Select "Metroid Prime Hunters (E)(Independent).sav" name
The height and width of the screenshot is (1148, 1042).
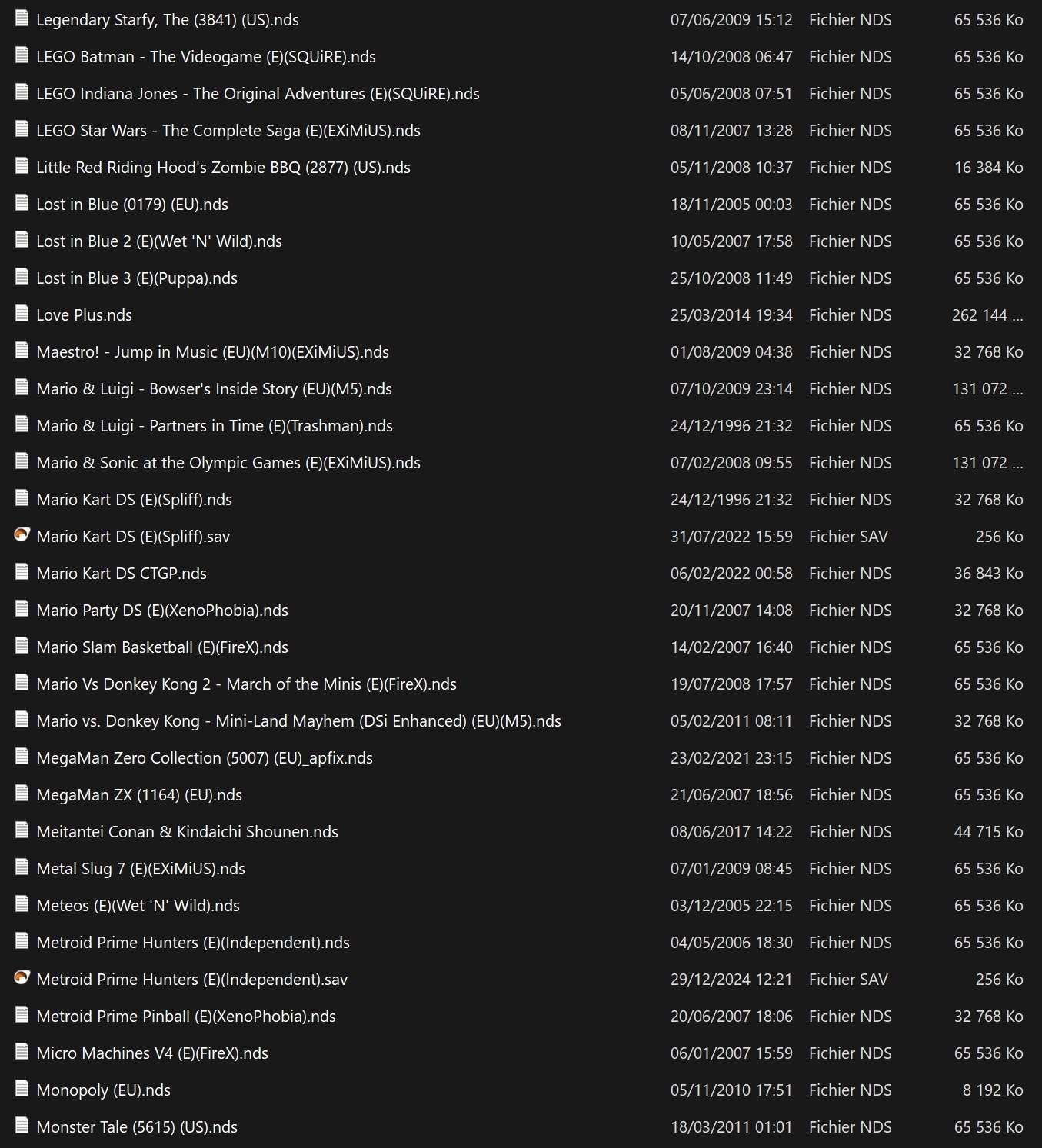pos(192,980)
